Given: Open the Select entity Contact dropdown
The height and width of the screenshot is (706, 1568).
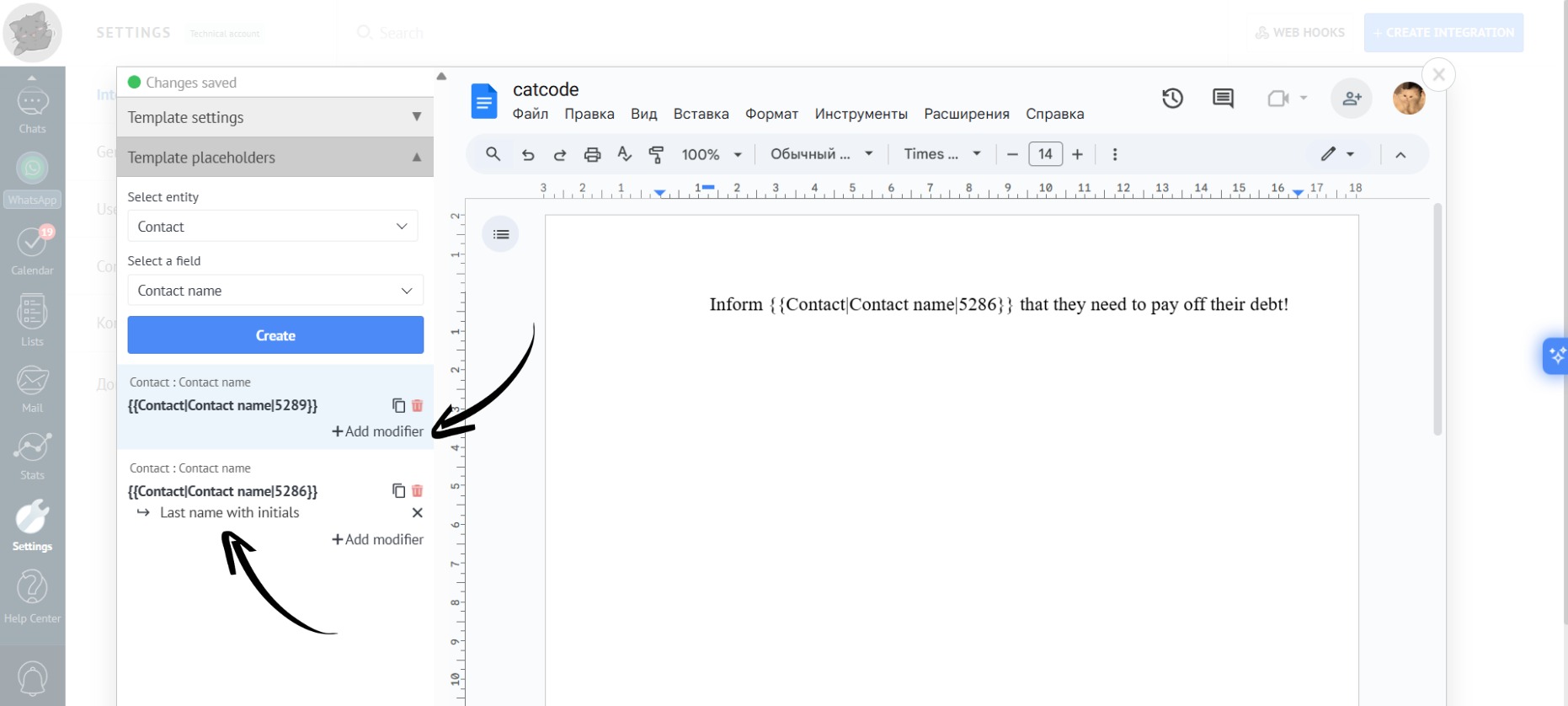Looking at the screenshot, I should [x=272, y=227].
